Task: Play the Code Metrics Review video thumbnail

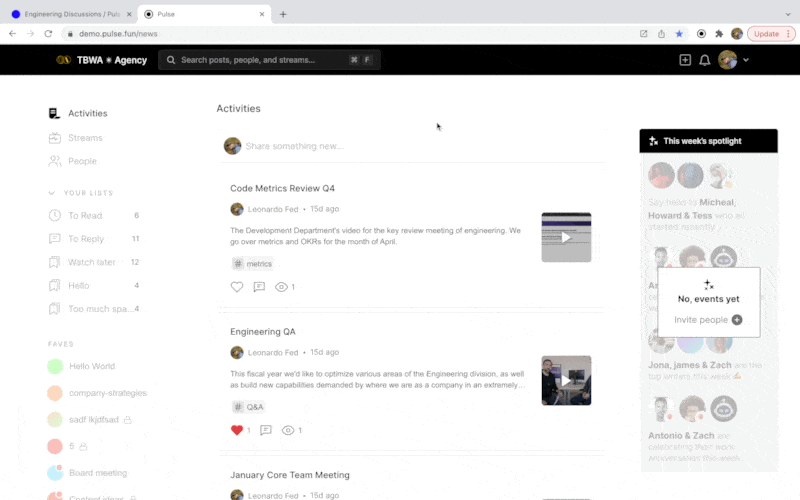Action: pos(566,237)
